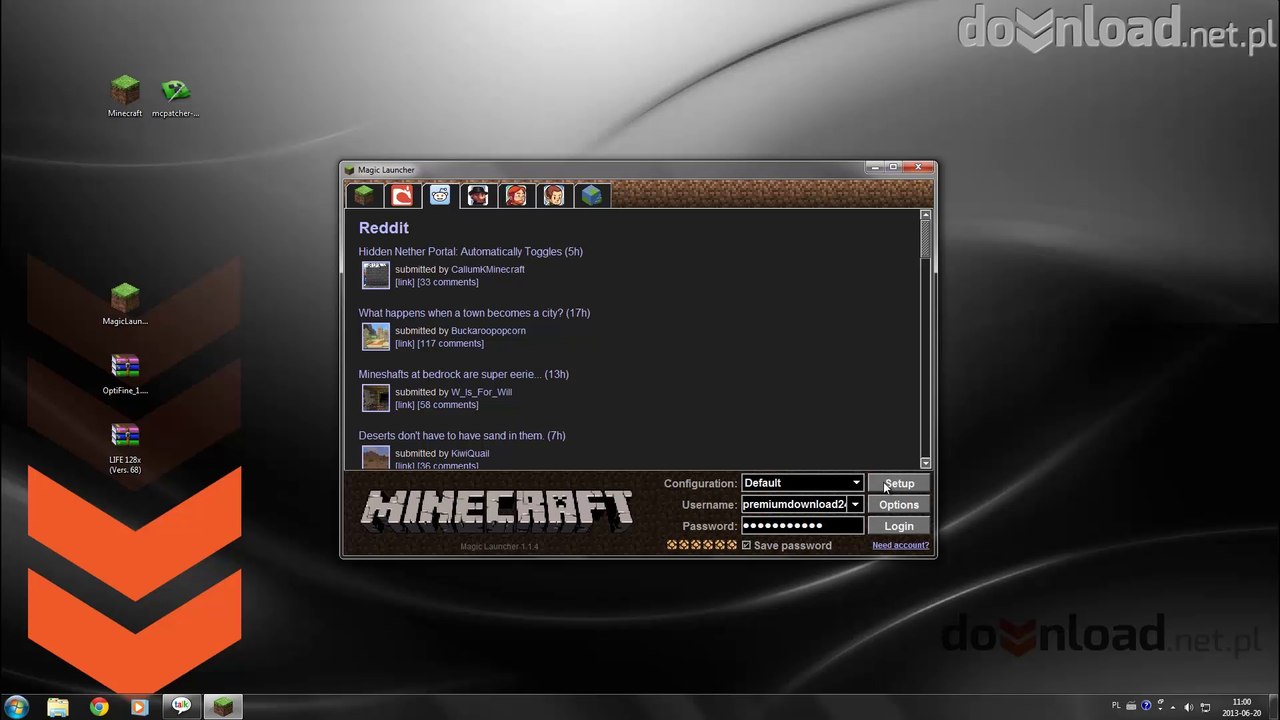Click the 'Magic Launcher 1.1.4' version text
Screen dimensions: 1280x720
499,547
